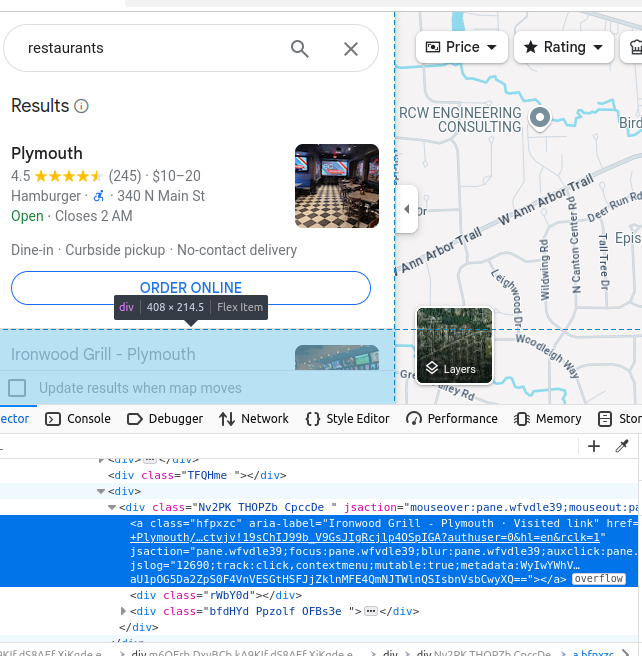Select the rWbY0d div node
This screenshot has height=656, width=642.
pyautogui.click(x=216, y=595)
